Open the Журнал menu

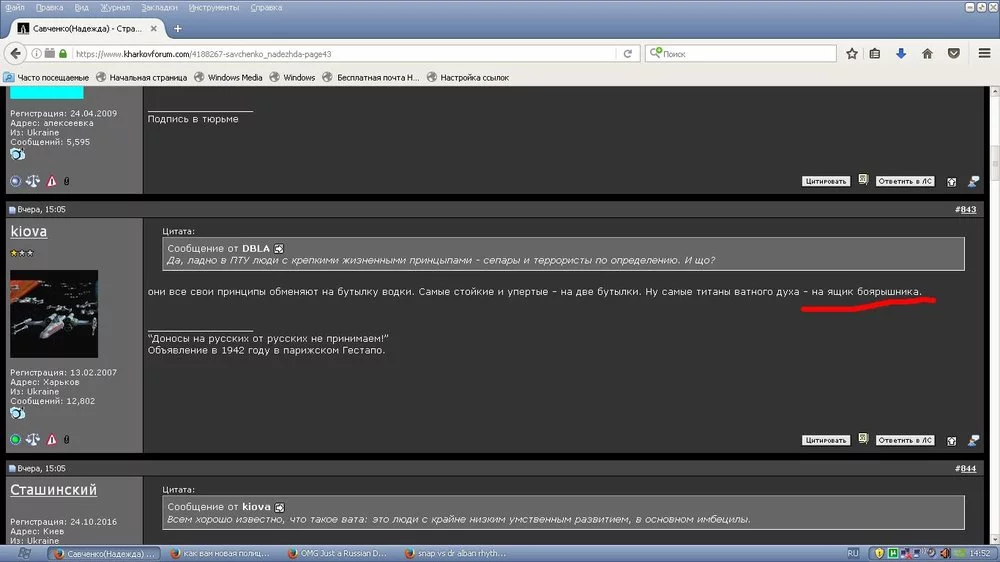(x=115, y=8)
